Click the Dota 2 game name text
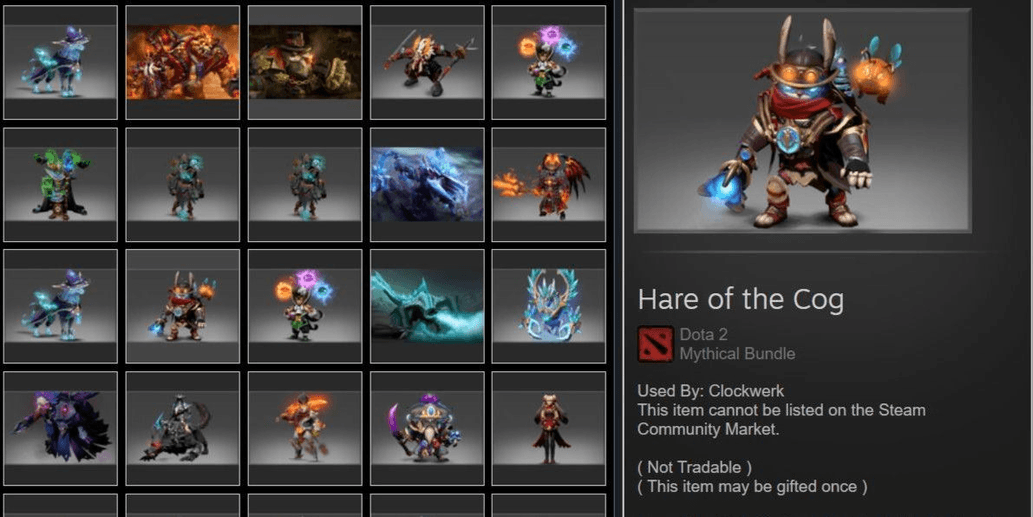Image resolution: width=1033 pixels, height=517 pixels. coord(704,335)
